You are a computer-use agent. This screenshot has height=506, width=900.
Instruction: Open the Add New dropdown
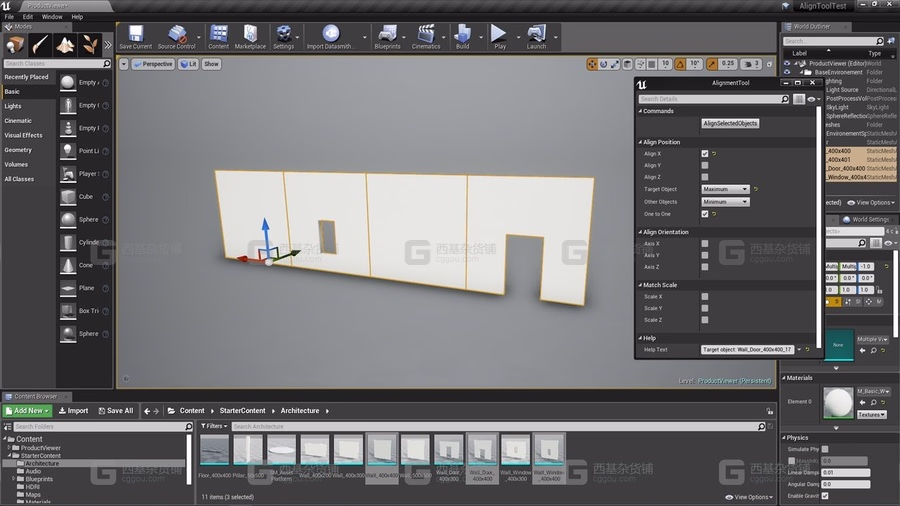pyautogui.click(x=28, y=411)
